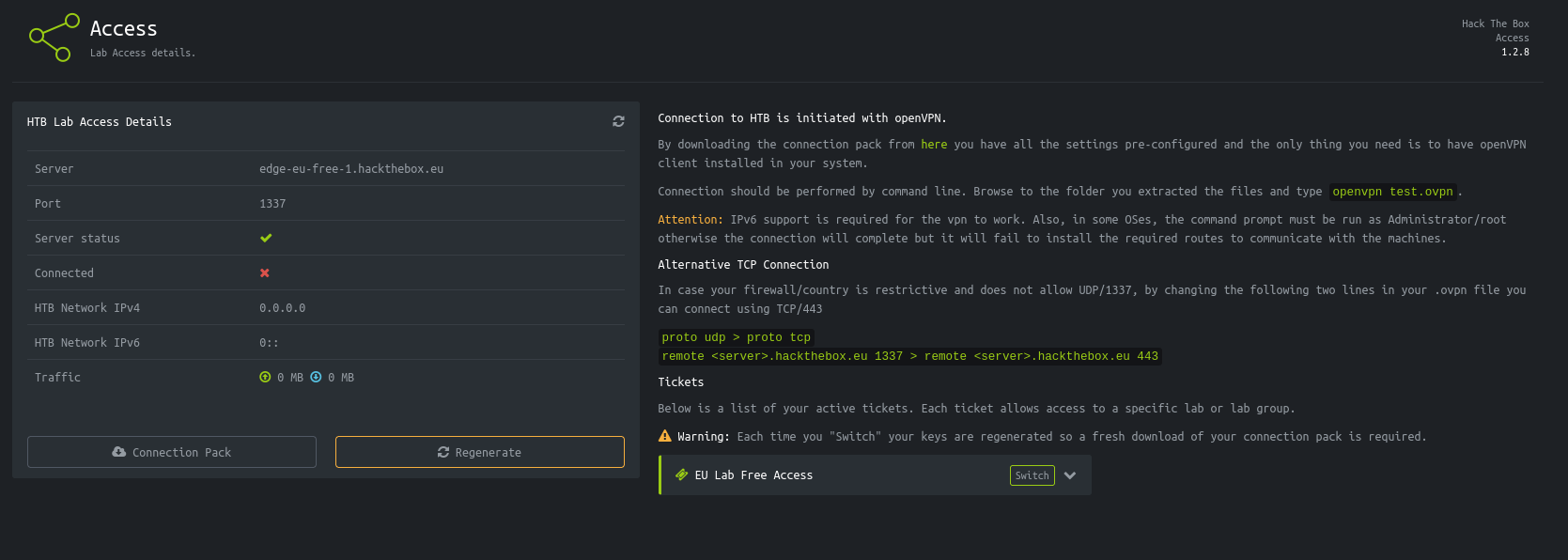
Task: Select HTB Network IPv4 value 0.0.0.0
Action: click(283, 308)
